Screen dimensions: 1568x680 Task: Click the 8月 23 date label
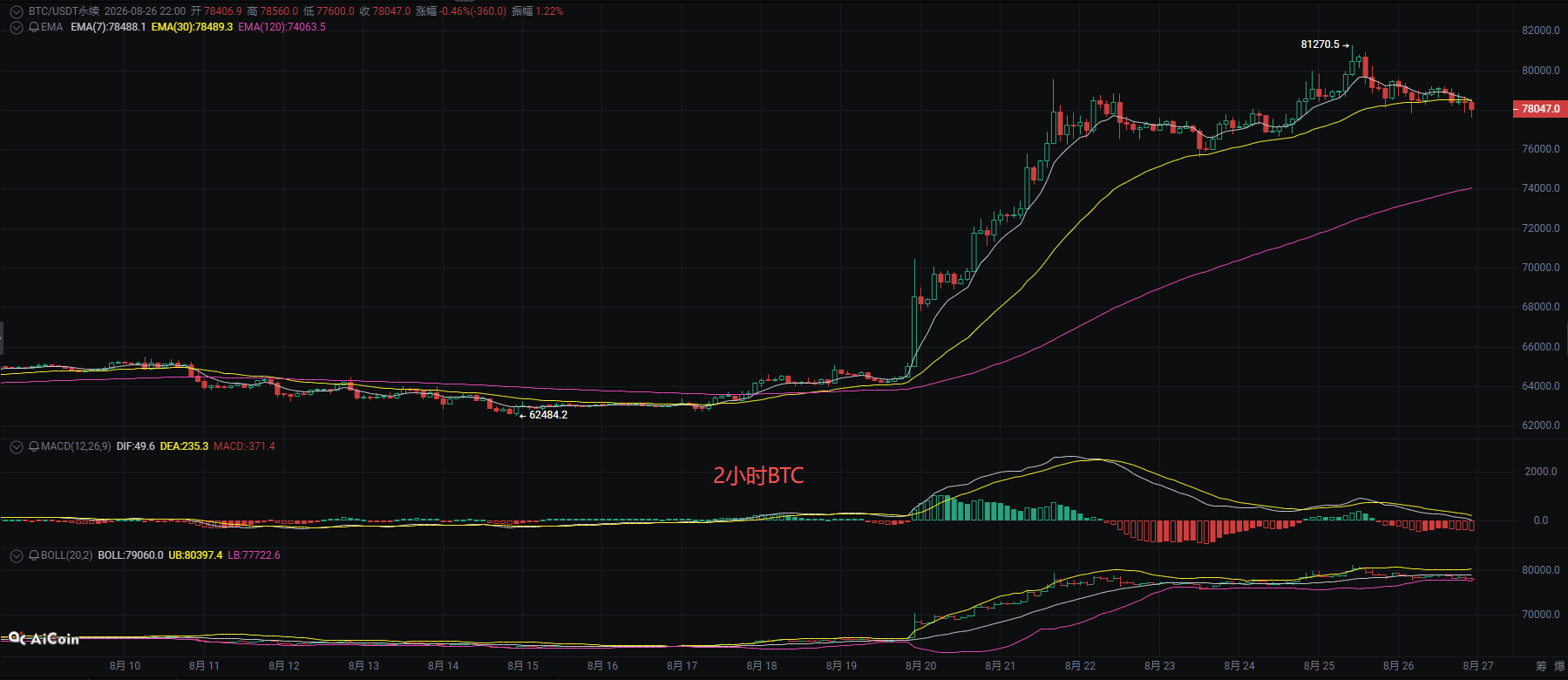click(x=1159, y=666)
